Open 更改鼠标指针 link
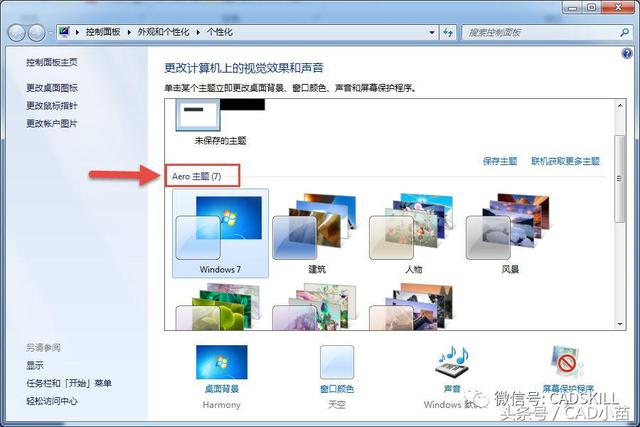This screenshot has height=427, width=640. pos(52,106)
